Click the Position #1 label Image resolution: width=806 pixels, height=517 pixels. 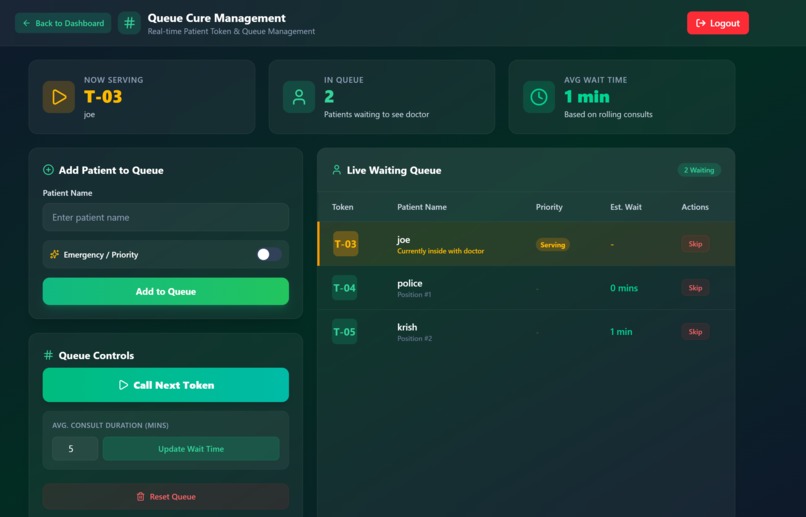click(414, 294)
